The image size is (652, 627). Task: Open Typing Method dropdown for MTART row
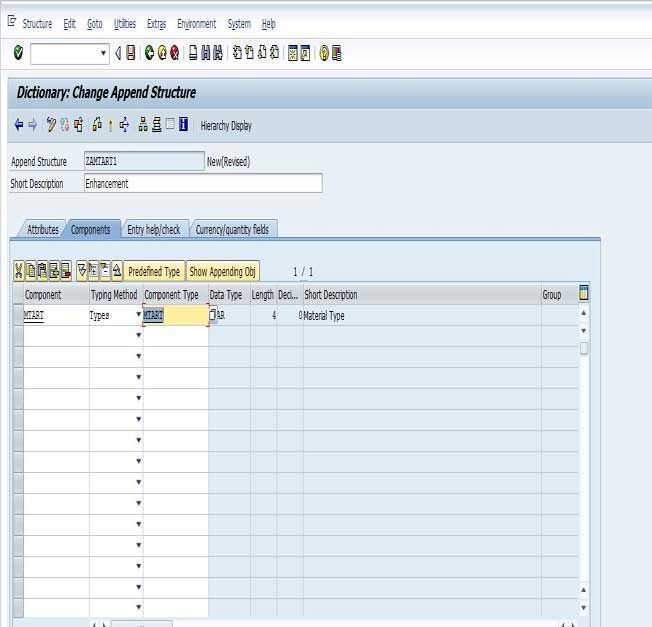(138, 314)
